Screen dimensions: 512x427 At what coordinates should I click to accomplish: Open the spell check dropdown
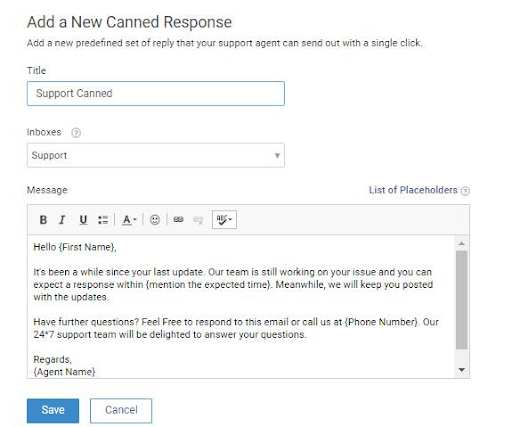(x=224, y=219)
